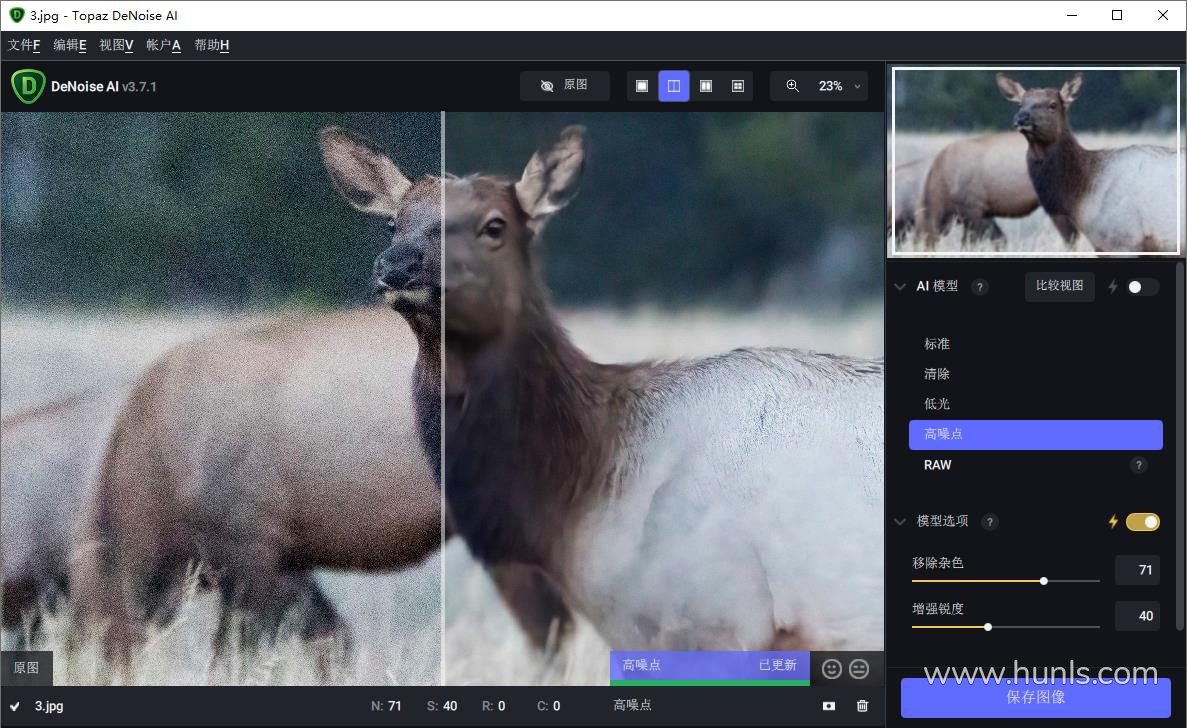Select side-by-side view layout icon

706,86
